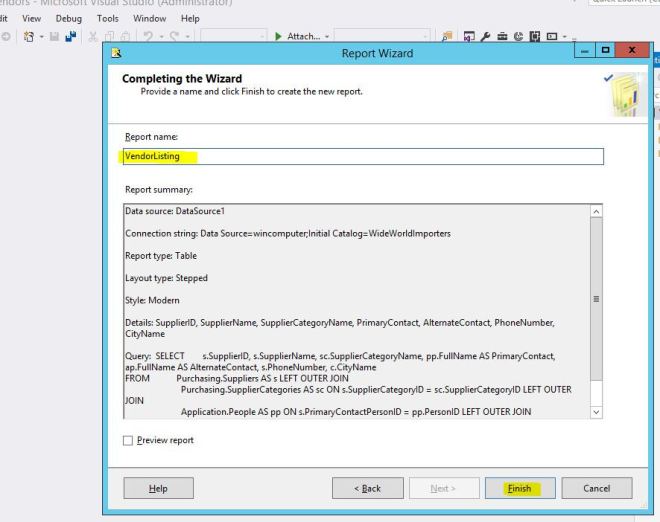The image size is (660, 522).
Task: Click the wrench properties toolbar icon
Action: pos(484,36)
